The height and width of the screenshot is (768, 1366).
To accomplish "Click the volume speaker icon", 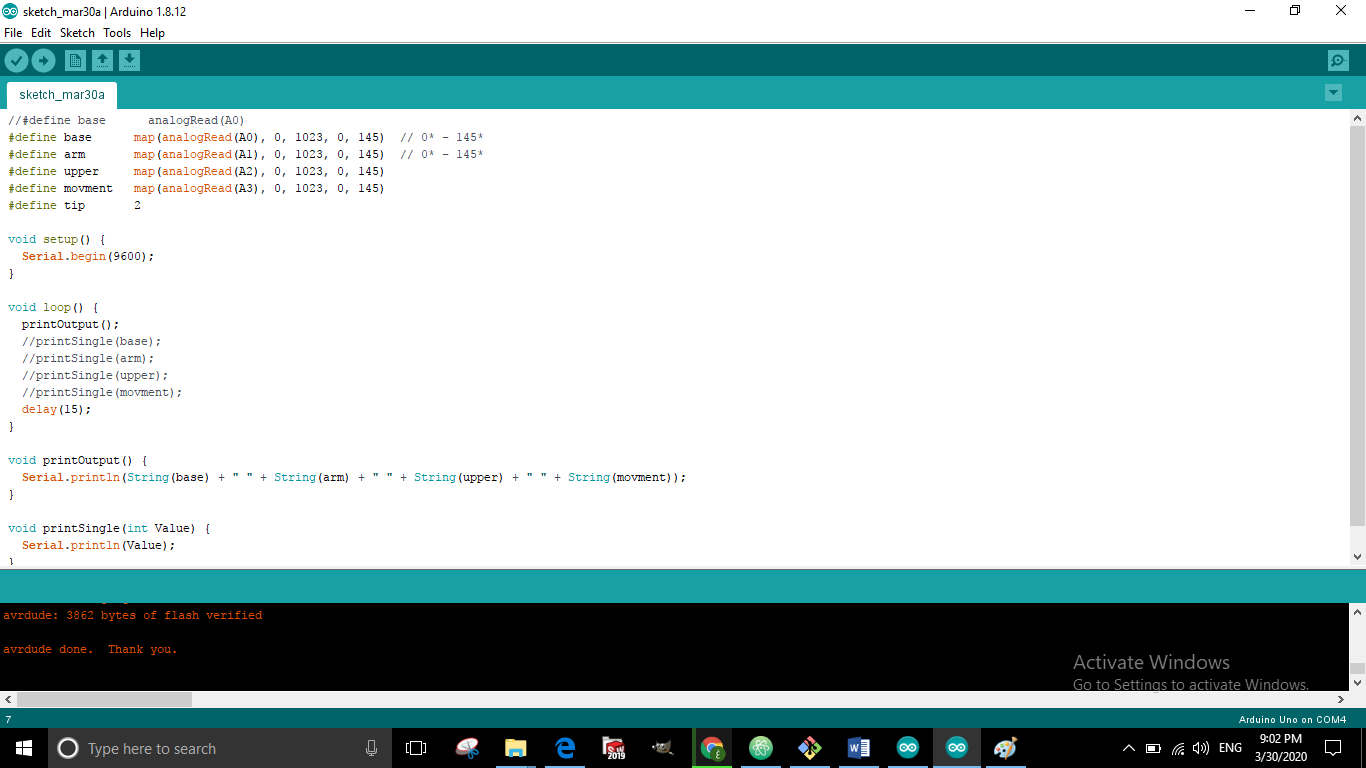I will point(1201,748).
